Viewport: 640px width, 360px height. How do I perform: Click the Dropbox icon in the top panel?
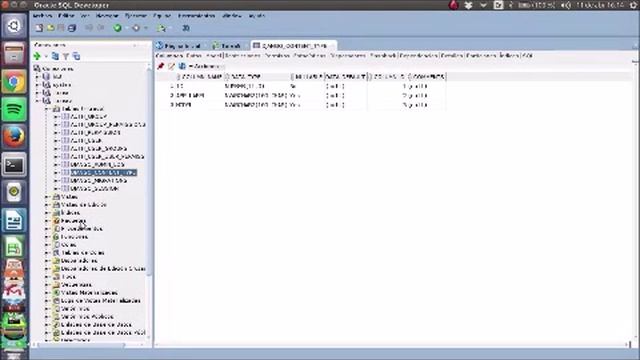point(468,5)
